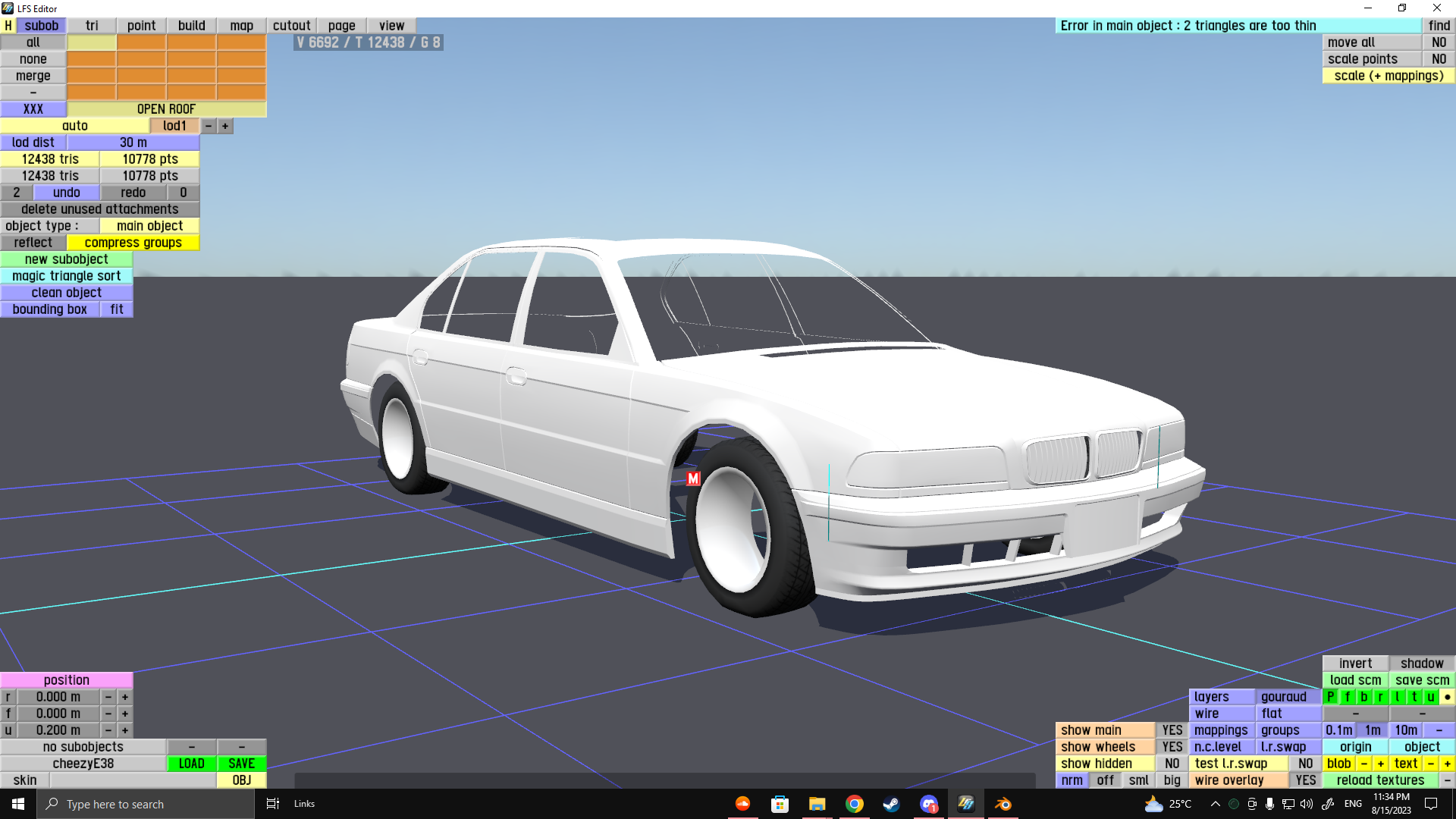Click magic triangle sort
The image size is (1456, 819).
(x=67, y=276)
